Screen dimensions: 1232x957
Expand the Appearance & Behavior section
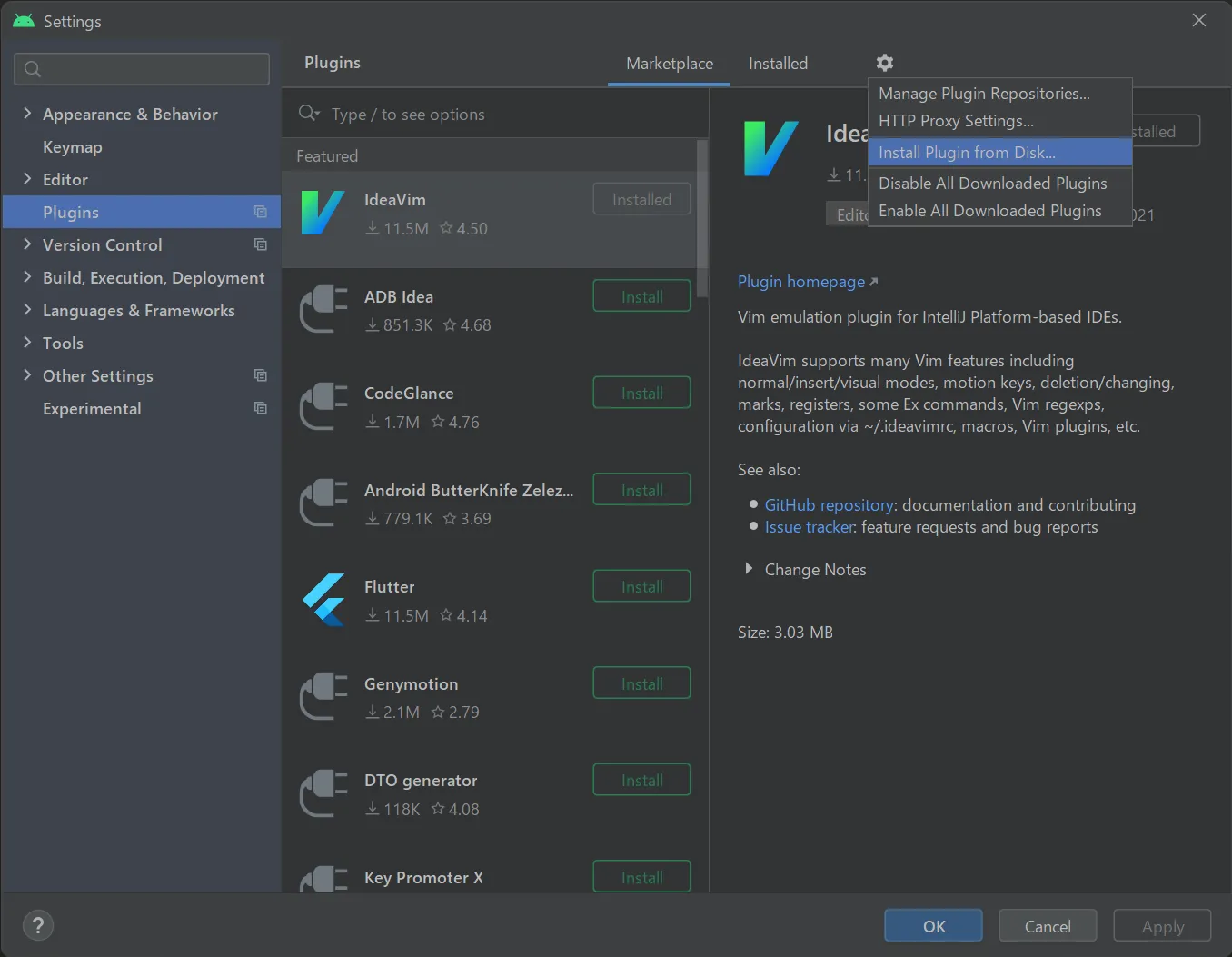pos(26,114)
